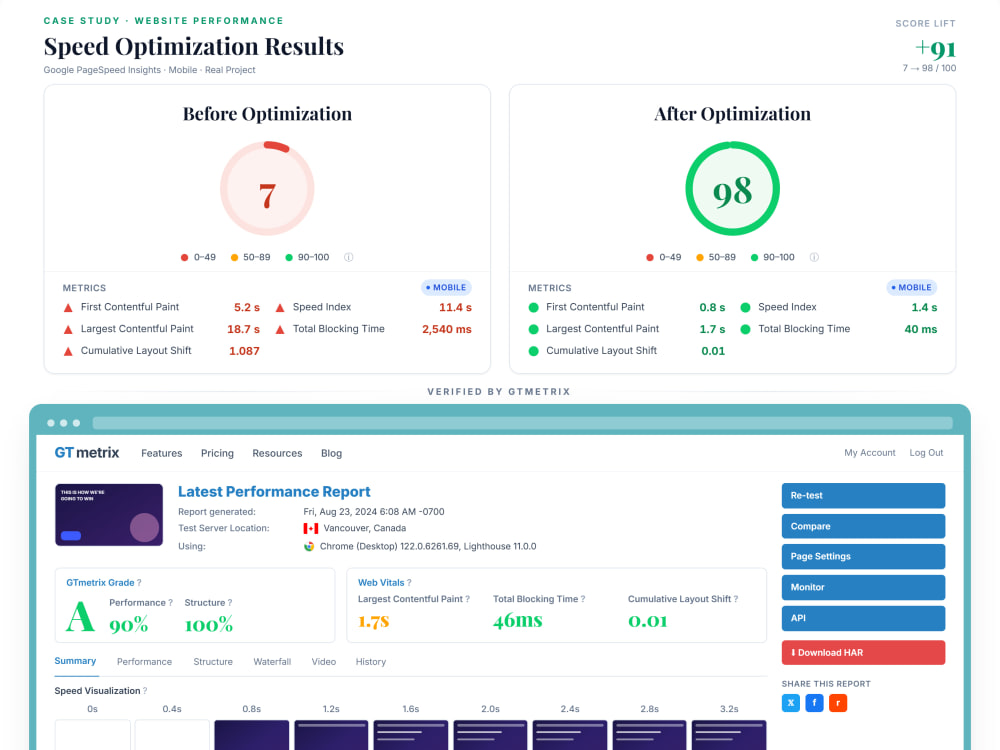Share report via Facebook icon

(814, 703)
